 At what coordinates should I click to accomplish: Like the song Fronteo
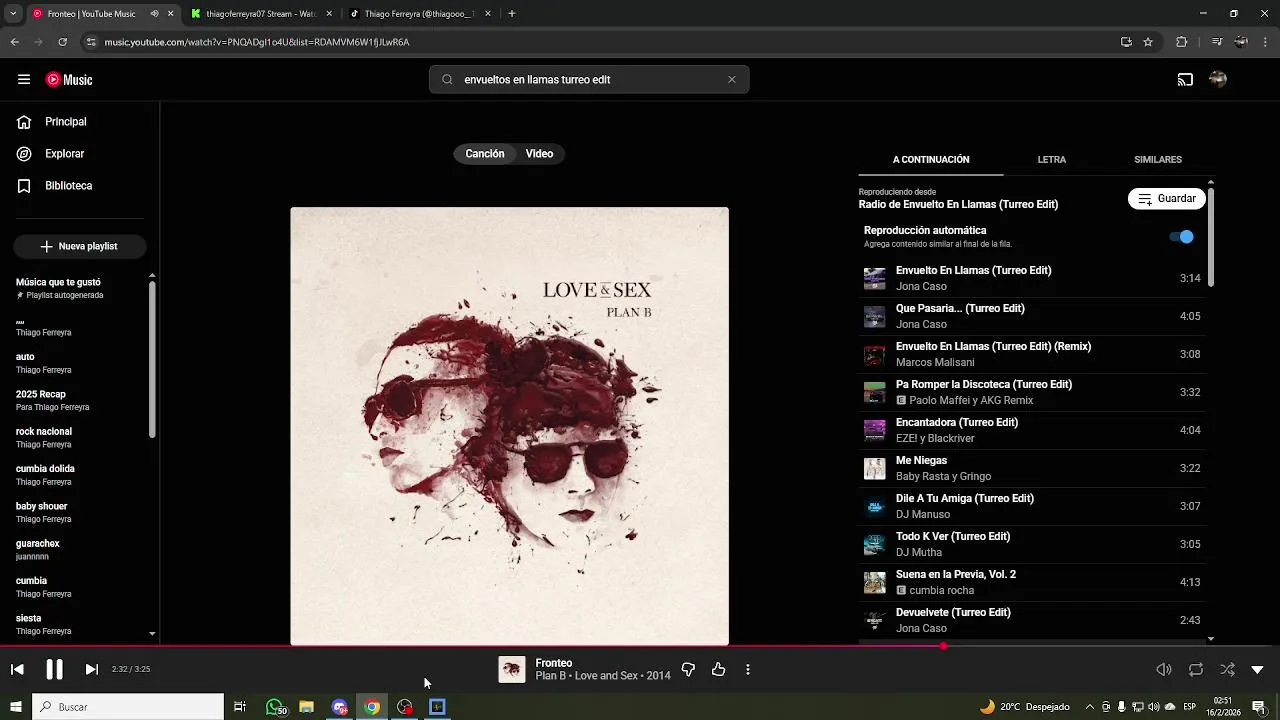pos(718,670)
